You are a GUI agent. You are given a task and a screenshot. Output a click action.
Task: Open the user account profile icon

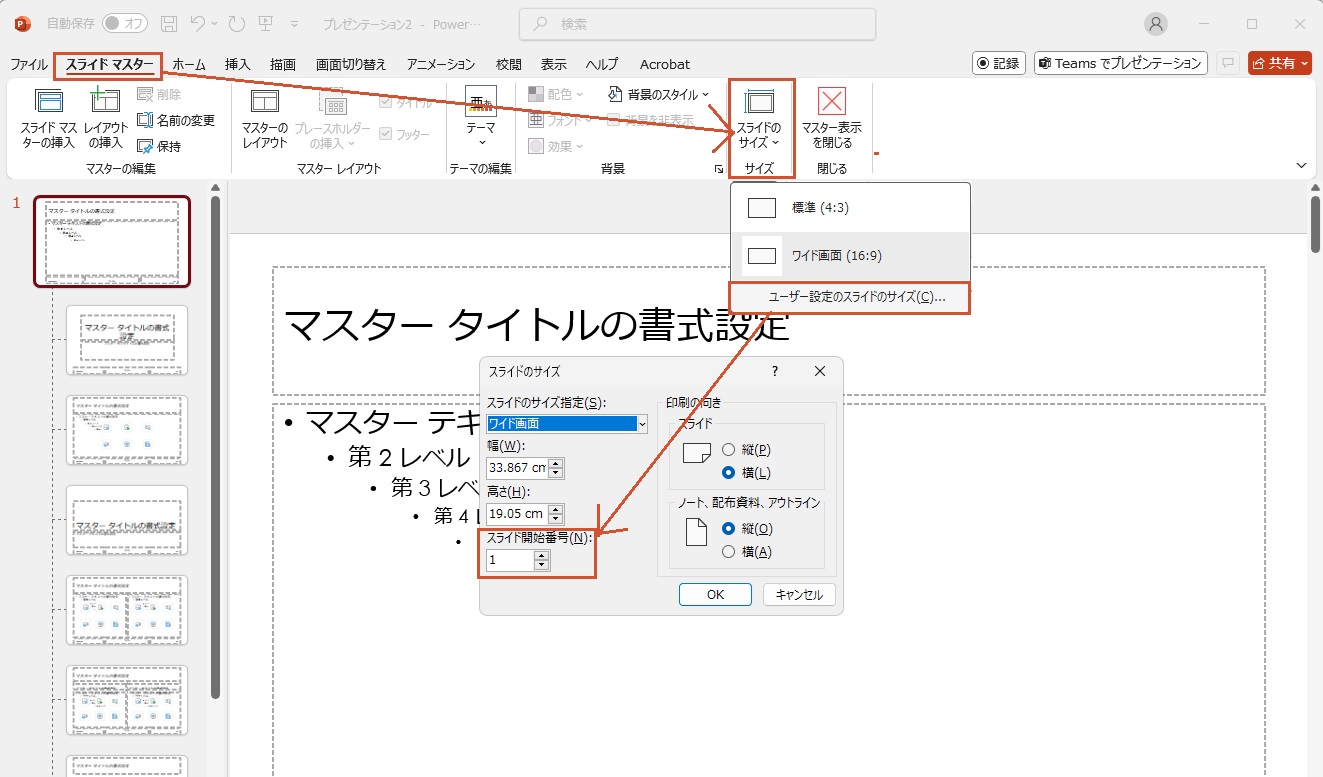(x=1156, y=24)
